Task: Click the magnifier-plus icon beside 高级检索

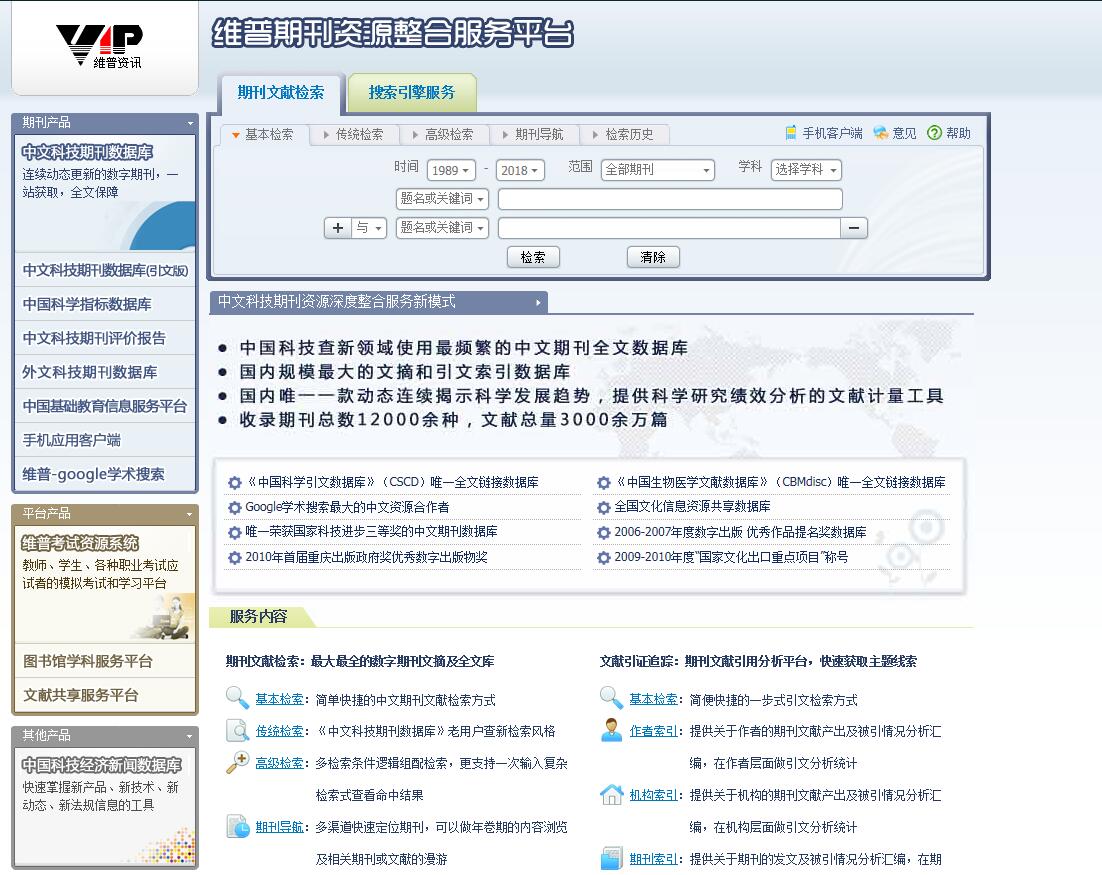Action: click(237, 762)
